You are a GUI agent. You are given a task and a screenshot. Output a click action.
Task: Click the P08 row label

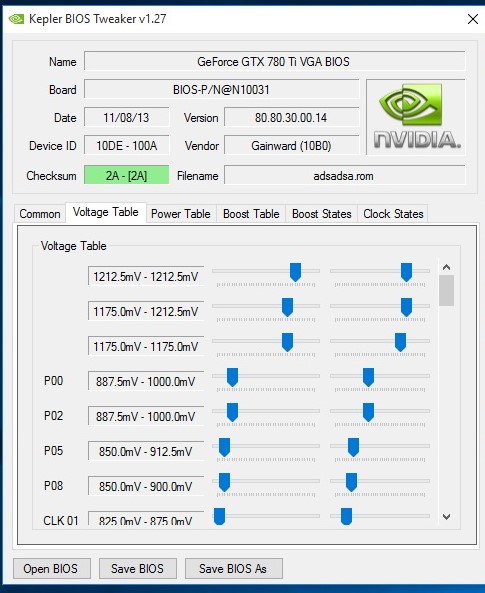coord(53,486)
